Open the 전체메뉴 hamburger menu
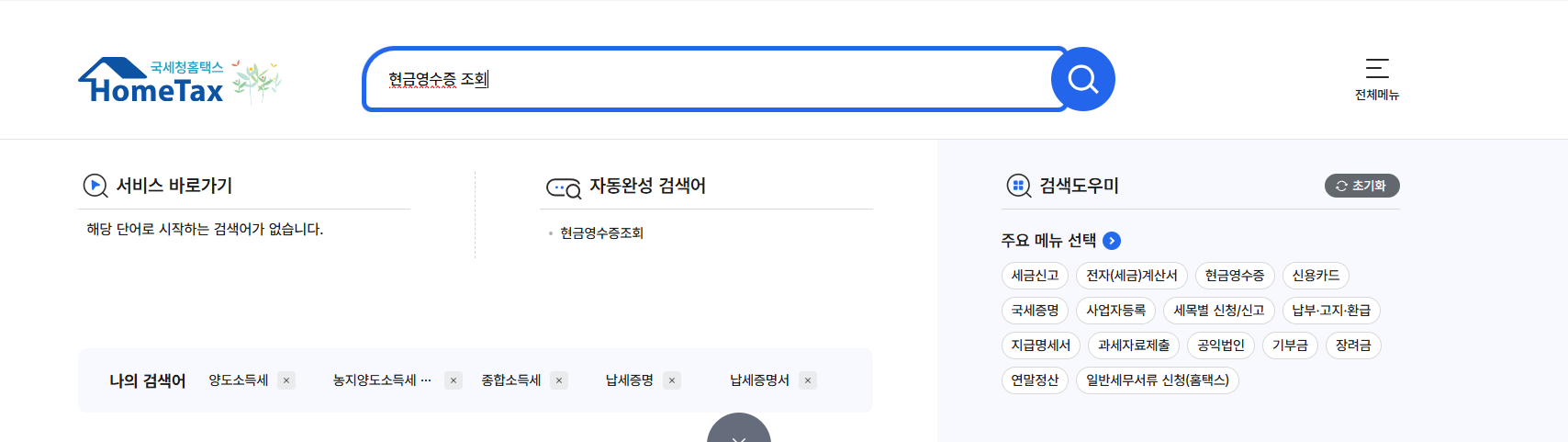This screenshot has width=1568, height=442. (x=1377, y=68)
